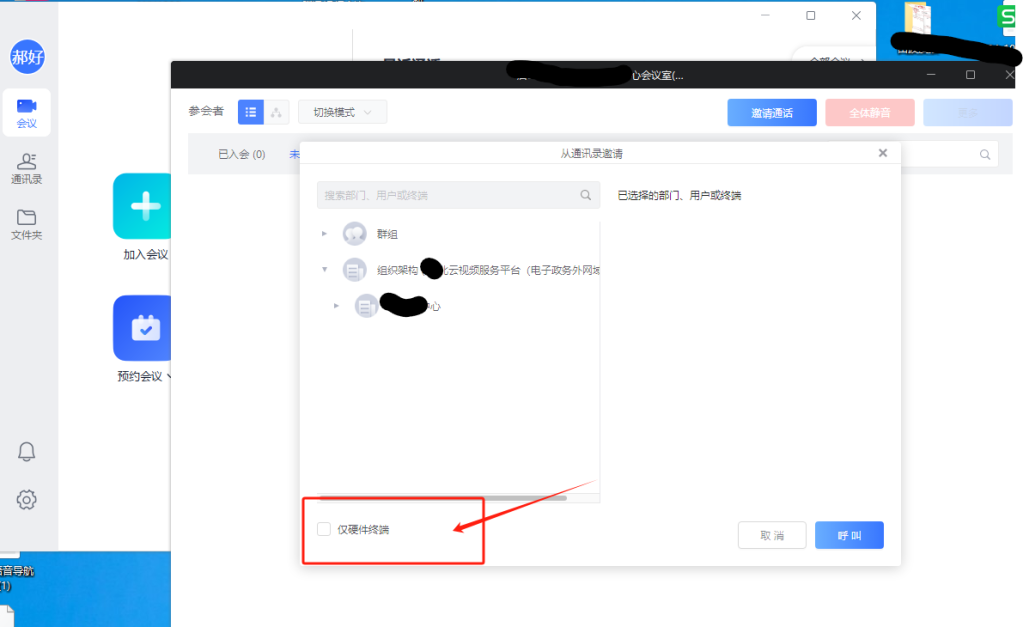Switch participants to list view icon
Image resolution: width=1023 pixels, height=627 pixels.
point(250,112)
